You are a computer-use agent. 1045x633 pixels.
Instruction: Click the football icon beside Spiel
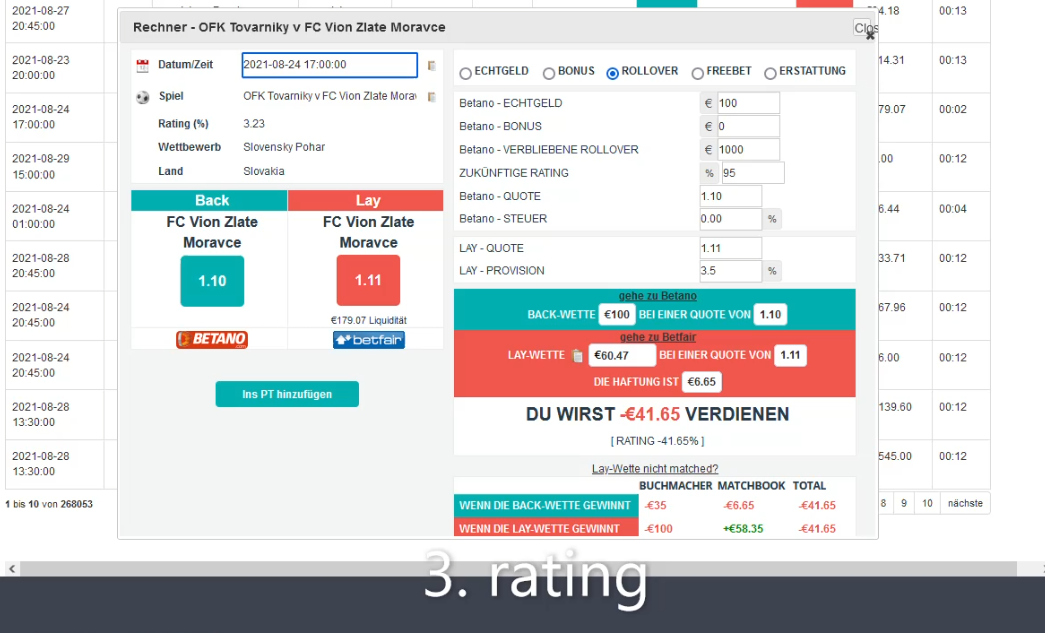pos(143,97)
